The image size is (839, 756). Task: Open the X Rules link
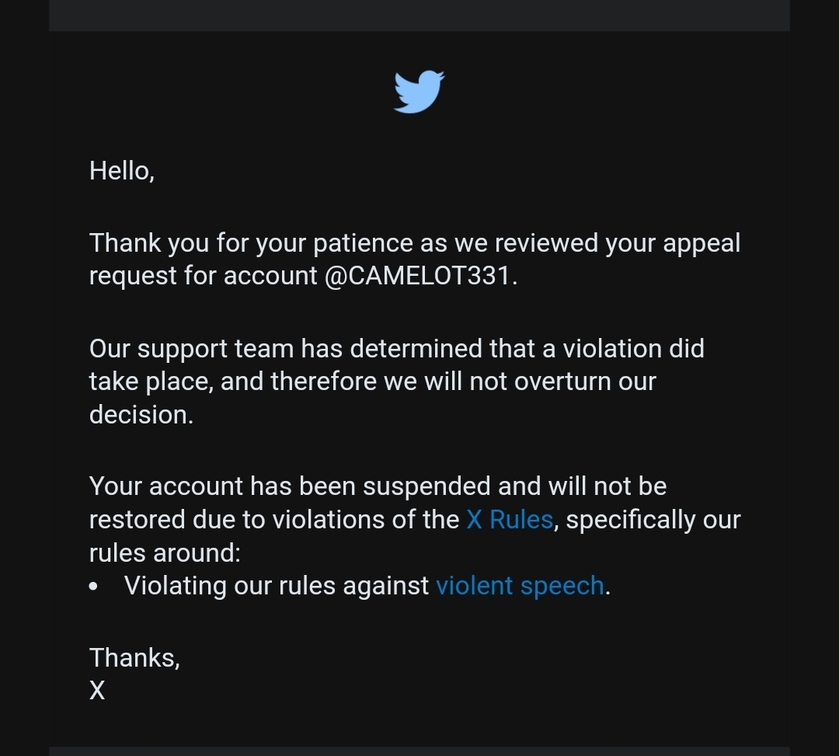pos(509,520)
